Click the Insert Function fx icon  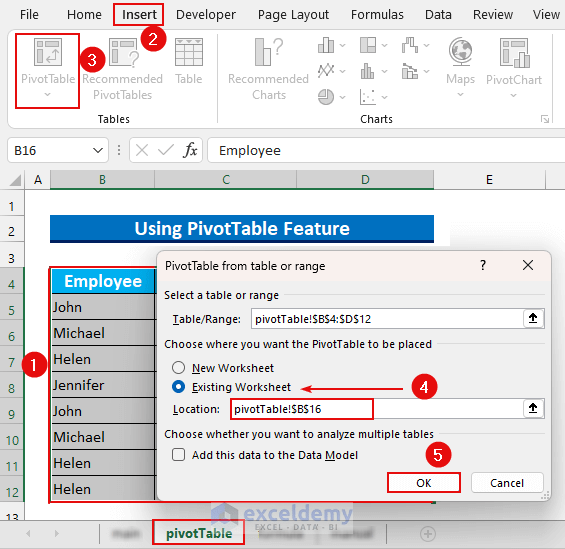(x=190, y=150)
